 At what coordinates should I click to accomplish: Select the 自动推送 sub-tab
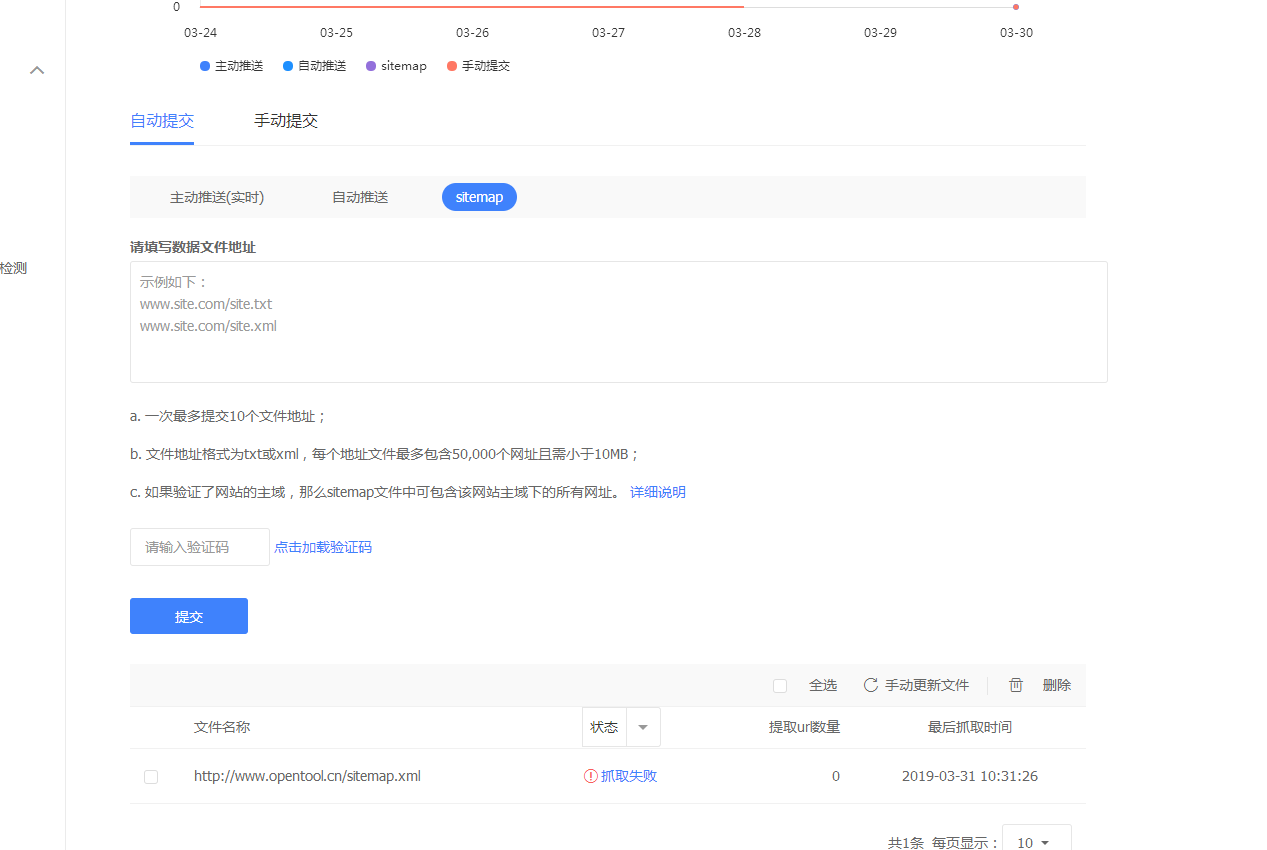coord(360,197)
